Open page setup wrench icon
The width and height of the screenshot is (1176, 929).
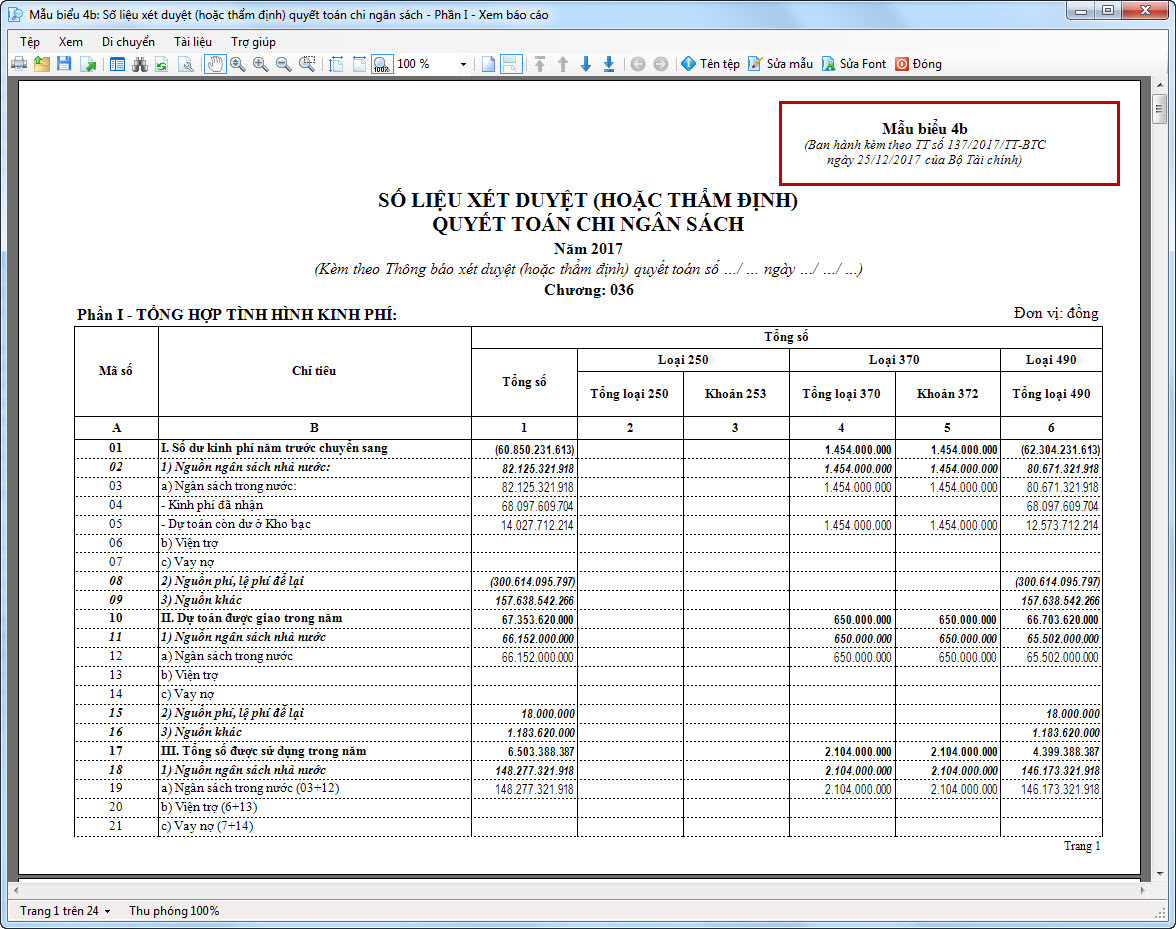coord(185,64)
